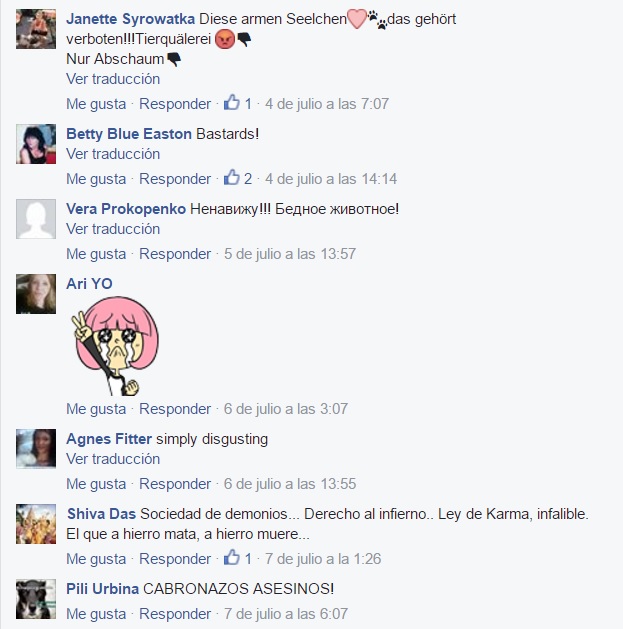Open Betty Blue Easton's avatar
623x629 pixels.
(36, 144)
